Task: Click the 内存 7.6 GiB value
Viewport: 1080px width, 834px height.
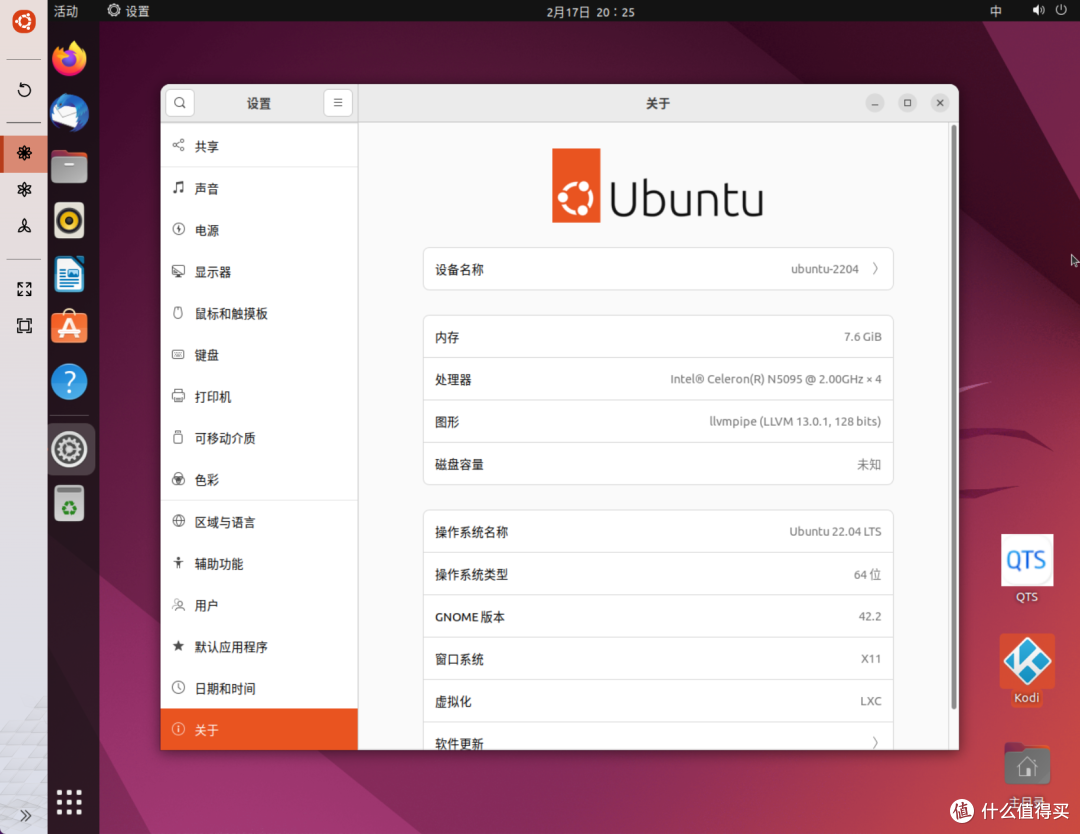Action: (x=862, y=337)
